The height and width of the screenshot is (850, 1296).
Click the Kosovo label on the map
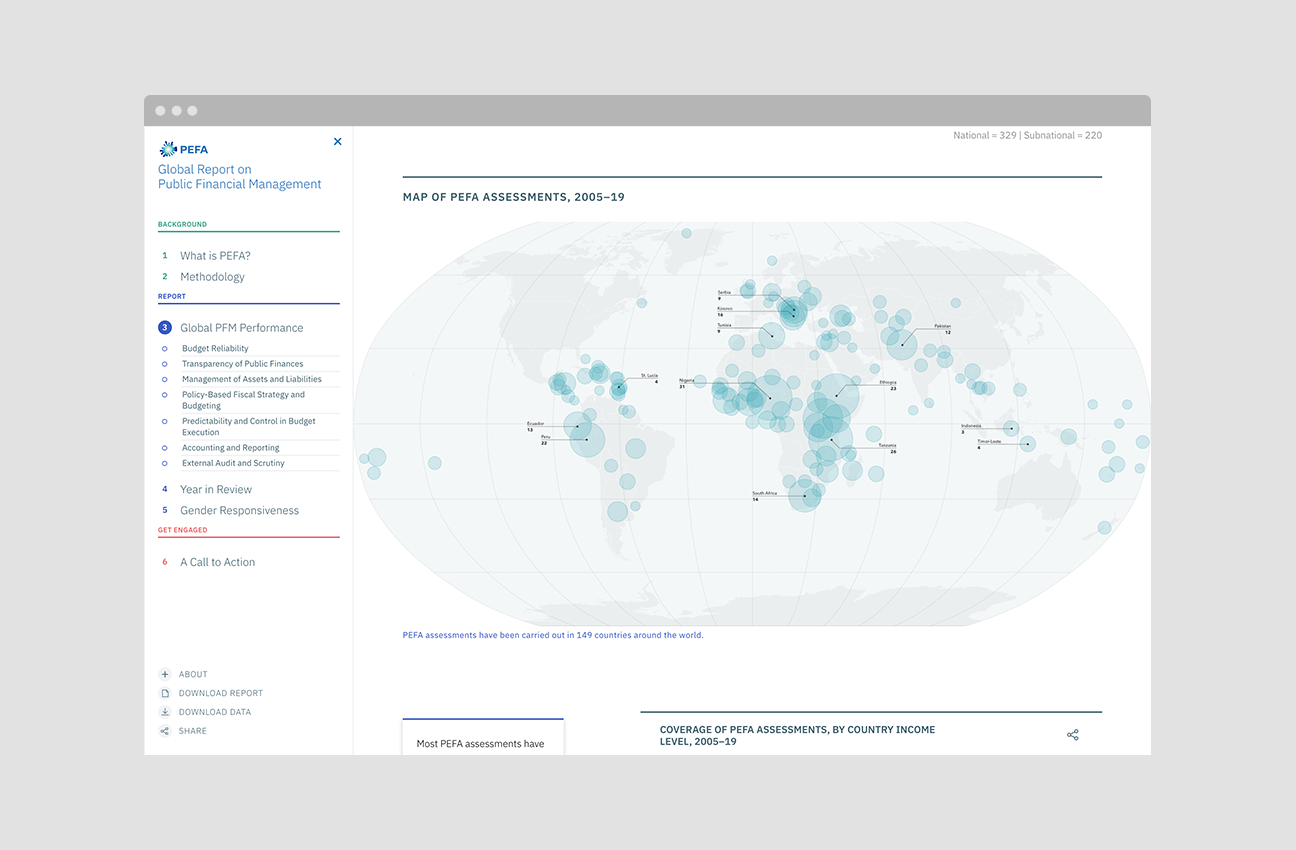point(725,309)
